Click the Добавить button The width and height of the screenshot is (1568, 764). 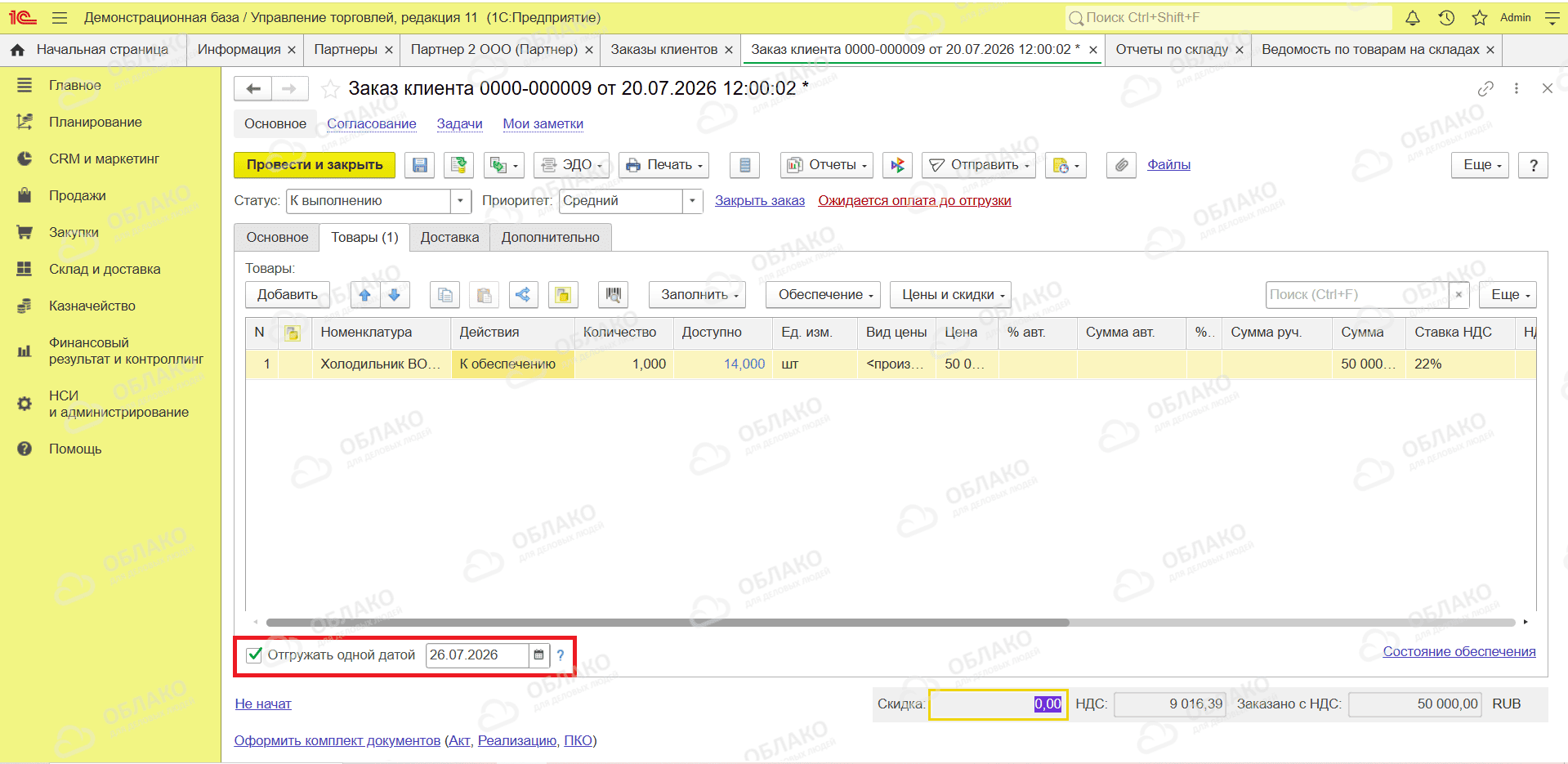[288, 295]
